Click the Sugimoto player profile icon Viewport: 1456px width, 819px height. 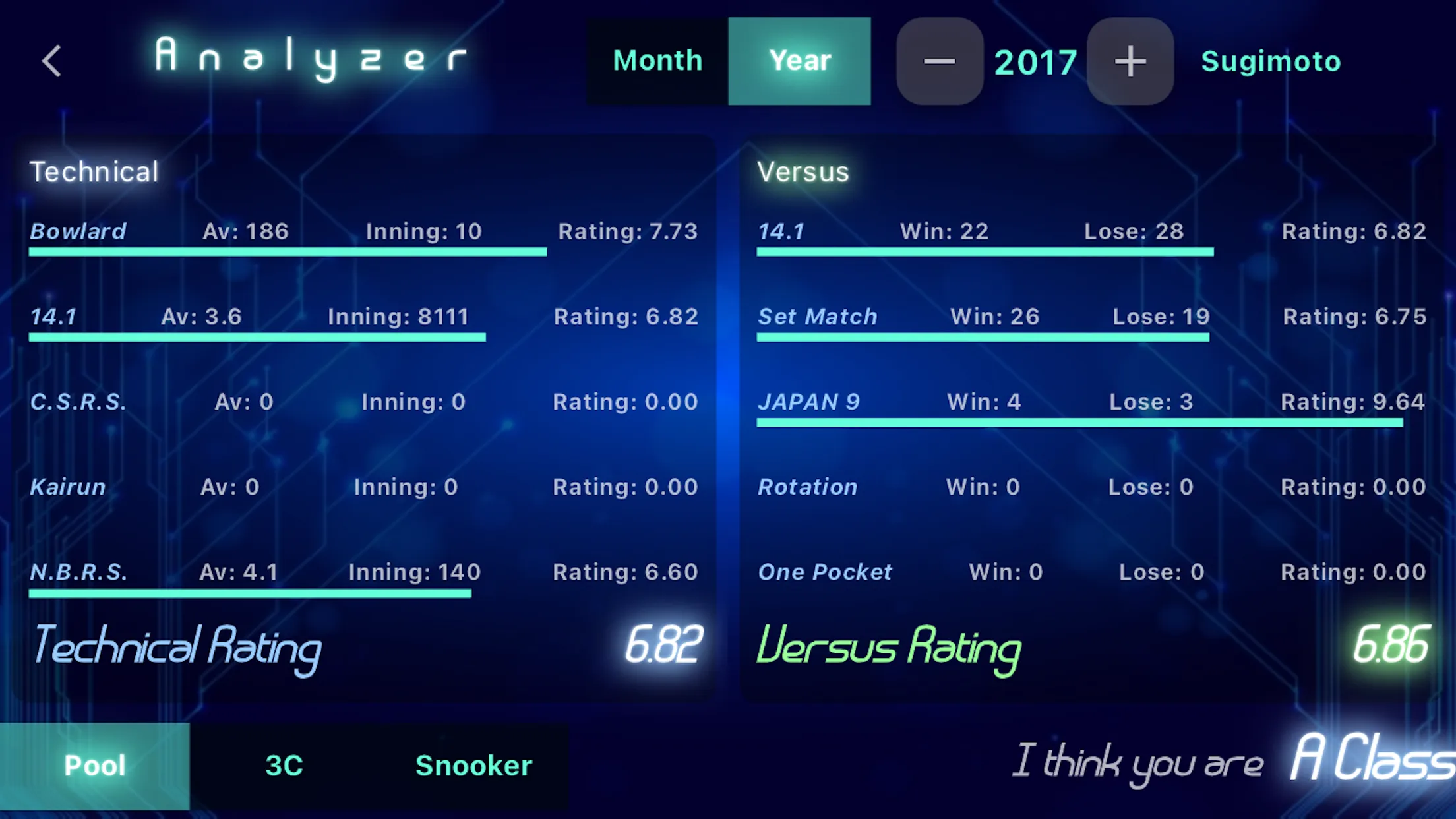click(1270, 60)
